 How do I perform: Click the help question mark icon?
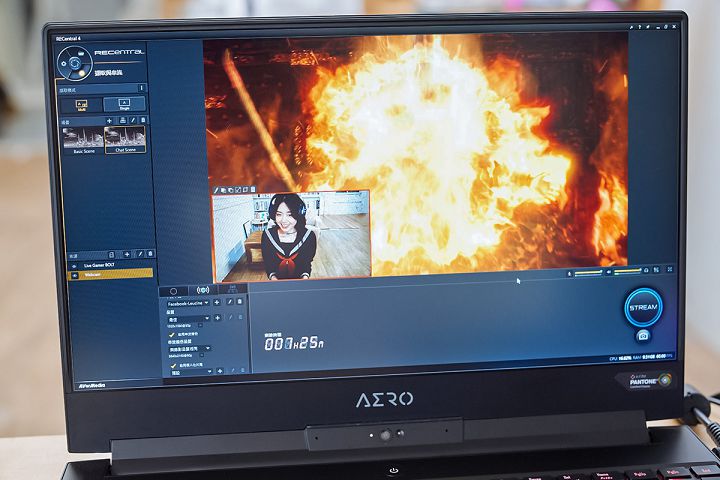[x=639, y=28]
